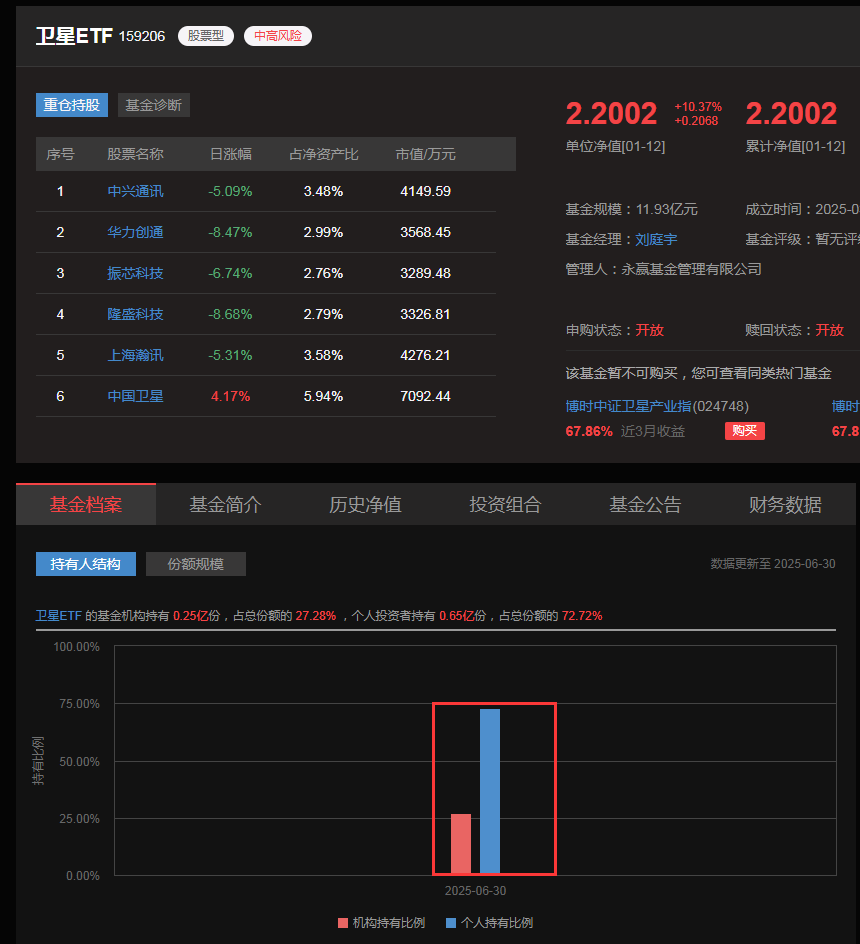Open stock link 隆盛科技
Screen dimensions: 860x944
tap(136, 314)
